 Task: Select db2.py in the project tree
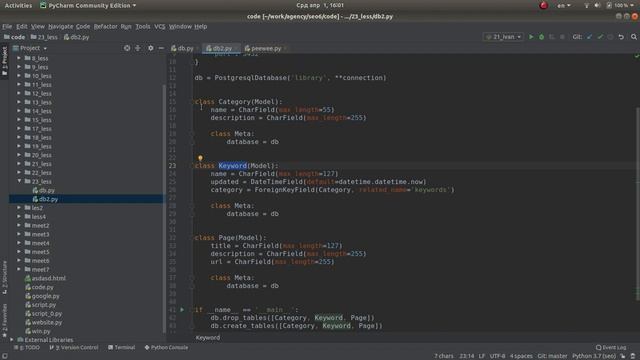point(45,199)
